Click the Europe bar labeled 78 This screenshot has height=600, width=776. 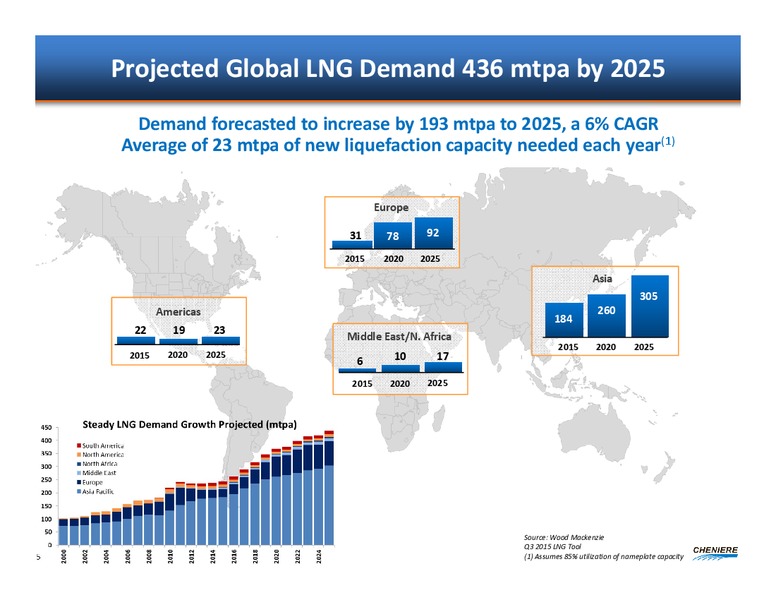(393, 236)
